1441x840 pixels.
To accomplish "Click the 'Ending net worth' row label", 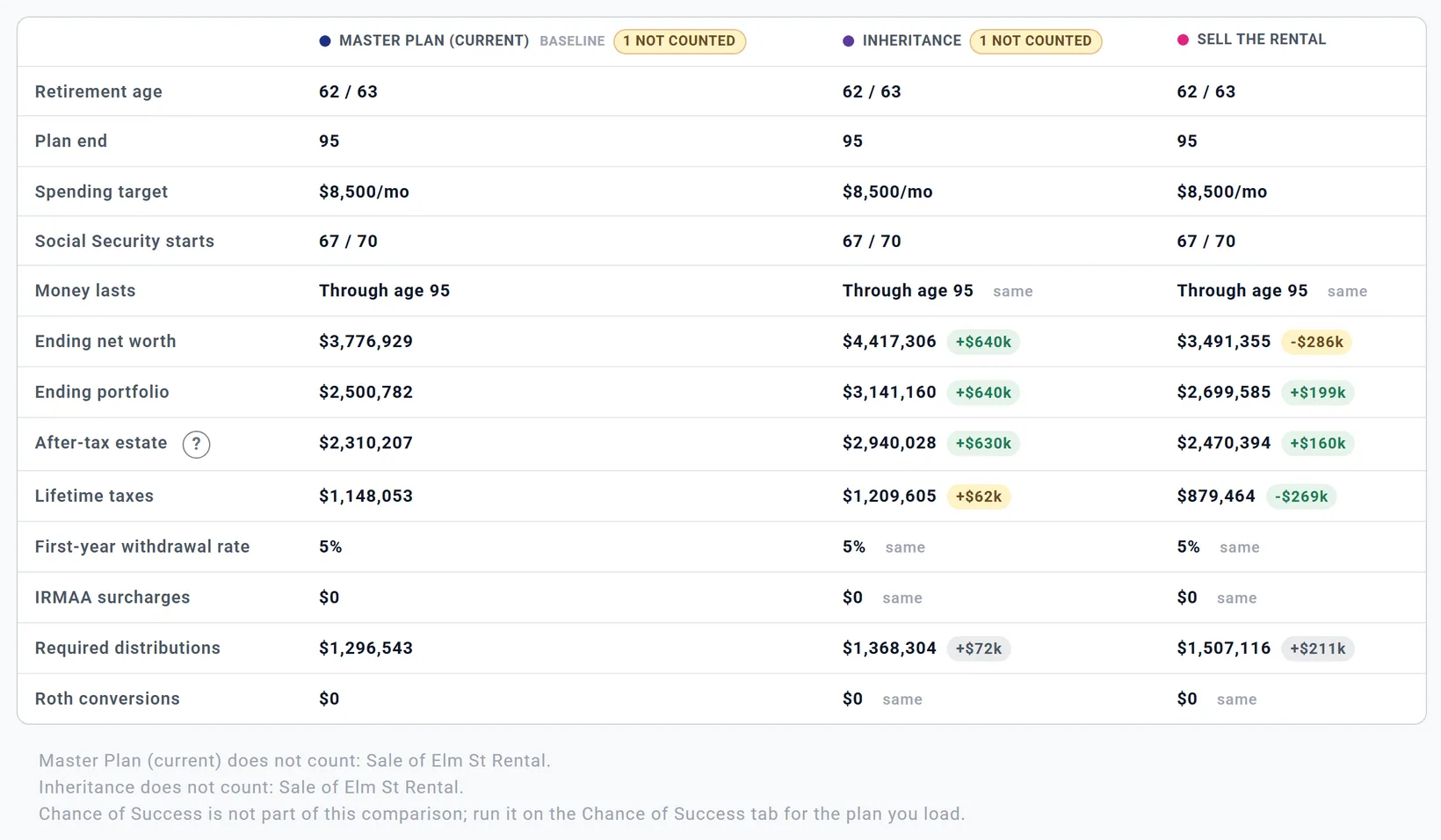I will [x=105, y=341].
